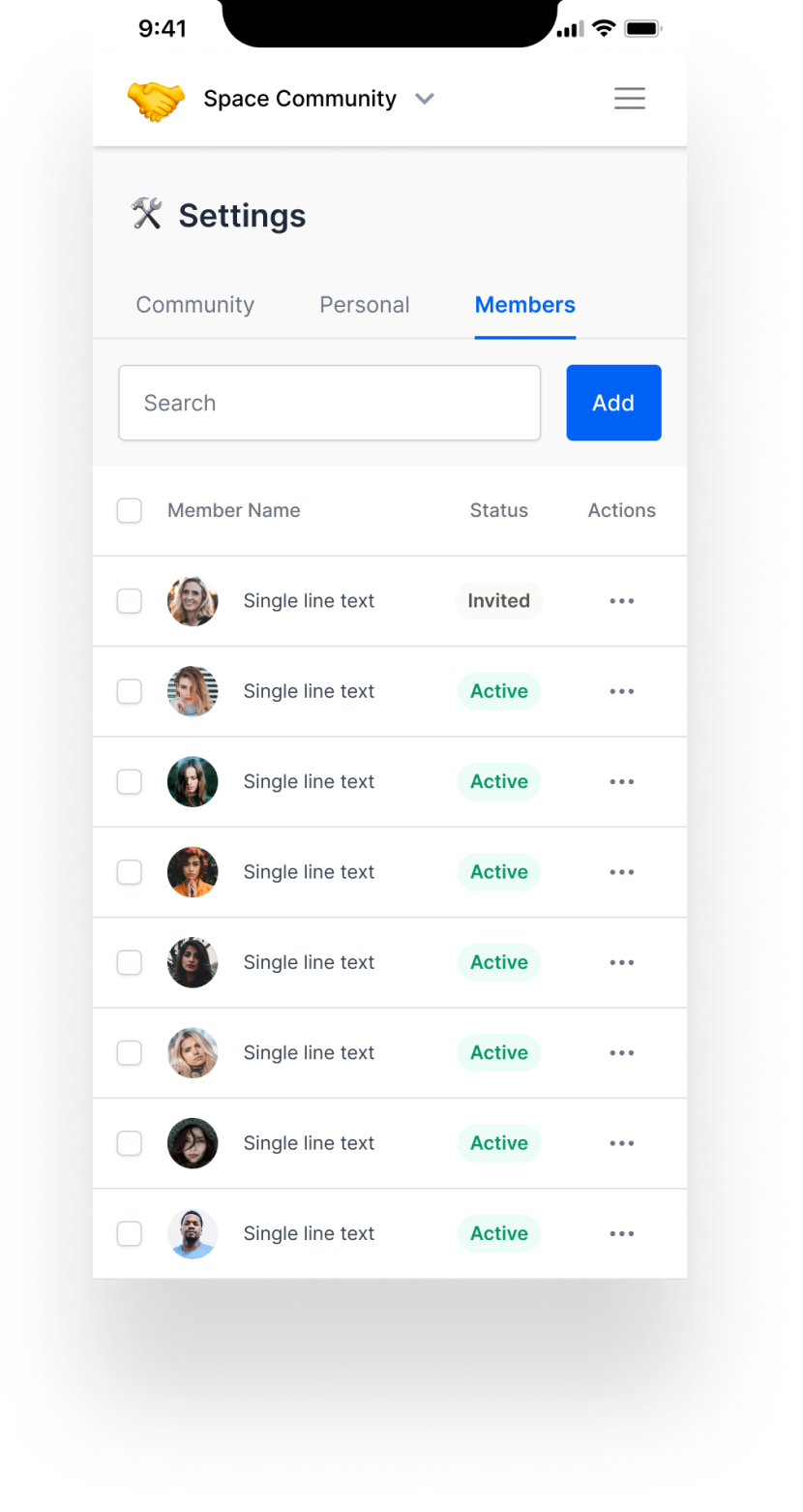Open the hamburger menu icon

pyautogui.click(x=629, y=99)
